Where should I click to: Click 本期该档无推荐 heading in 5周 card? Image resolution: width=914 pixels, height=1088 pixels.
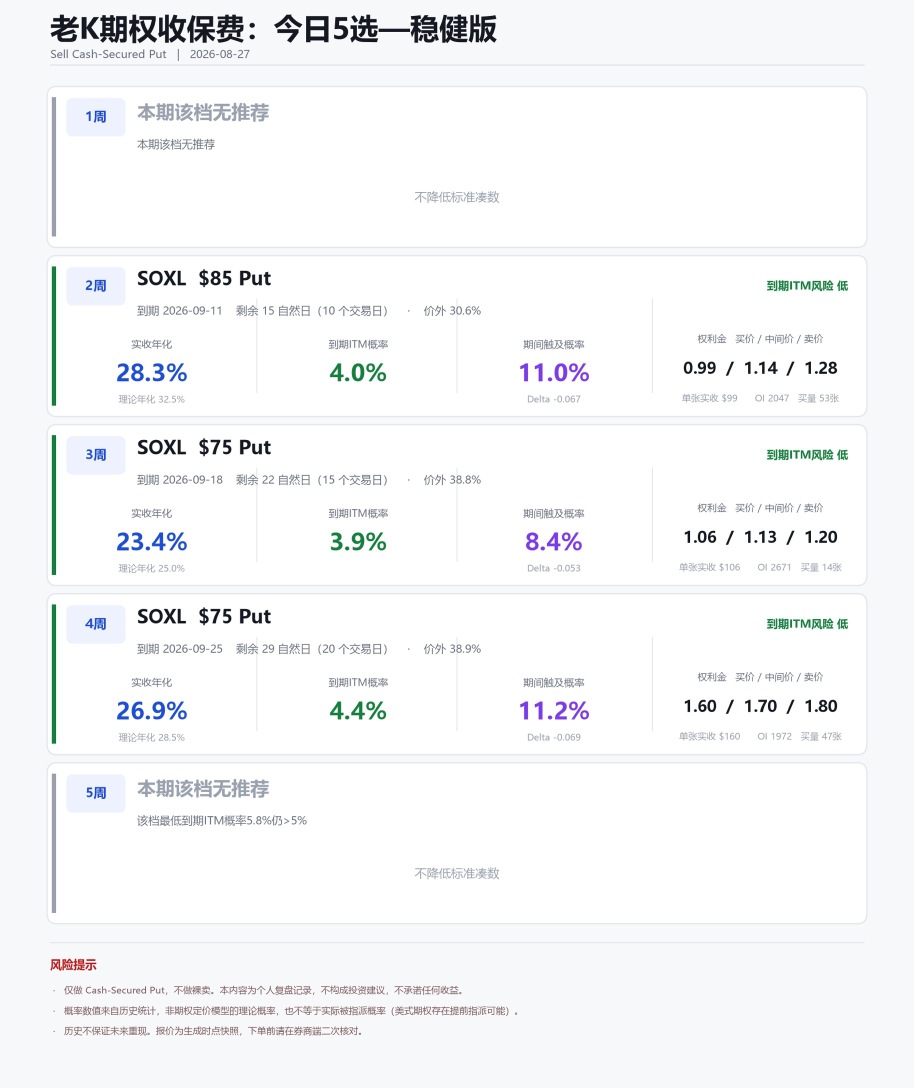tap(203, 789)
